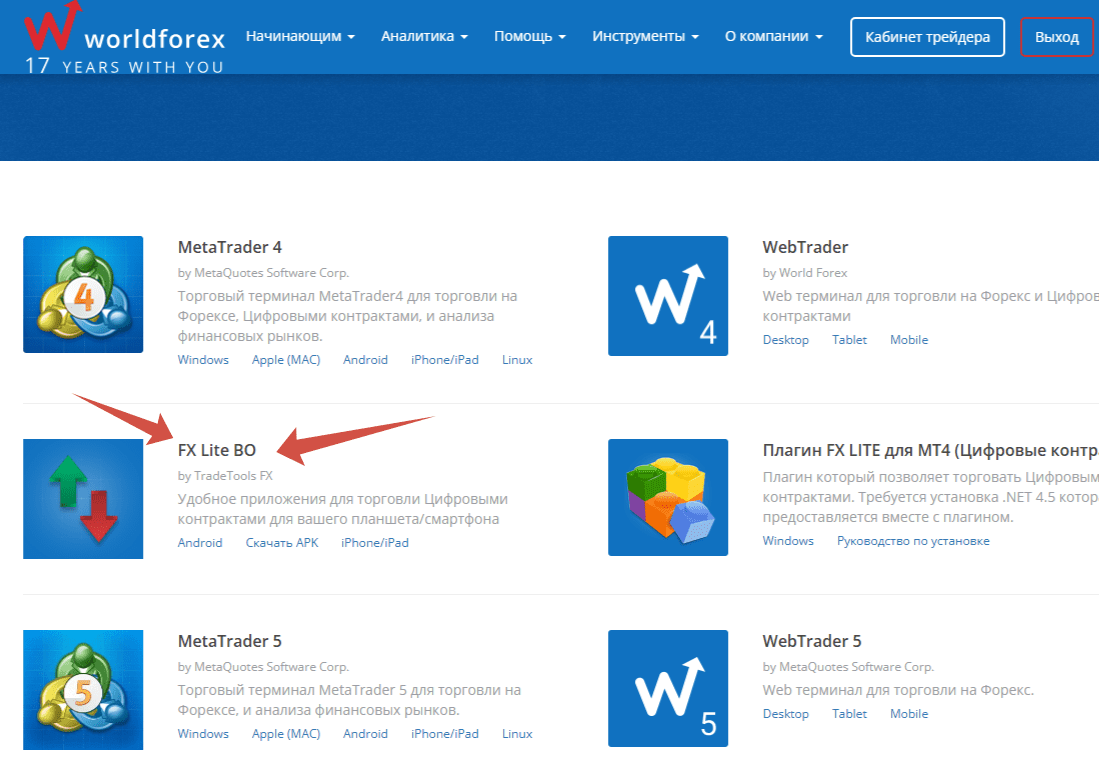This screenshot has height=772, width=1099.
Task: Click Скачать APK link for FX Lite BO
Action: (x=282, y=543)
